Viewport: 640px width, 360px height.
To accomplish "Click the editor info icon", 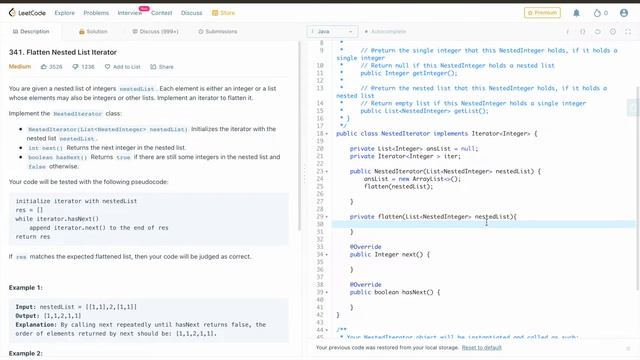I will 567,31.
